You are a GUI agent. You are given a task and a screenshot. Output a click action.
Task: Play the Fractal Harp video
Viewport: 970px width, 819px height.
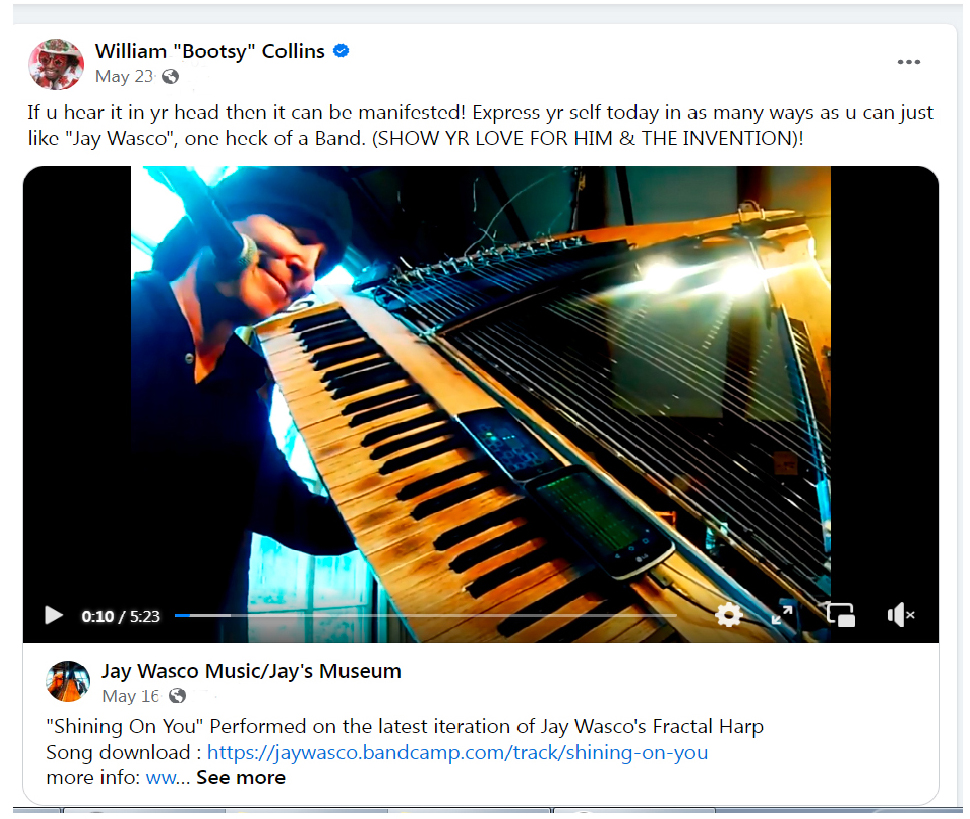[54, 615]
